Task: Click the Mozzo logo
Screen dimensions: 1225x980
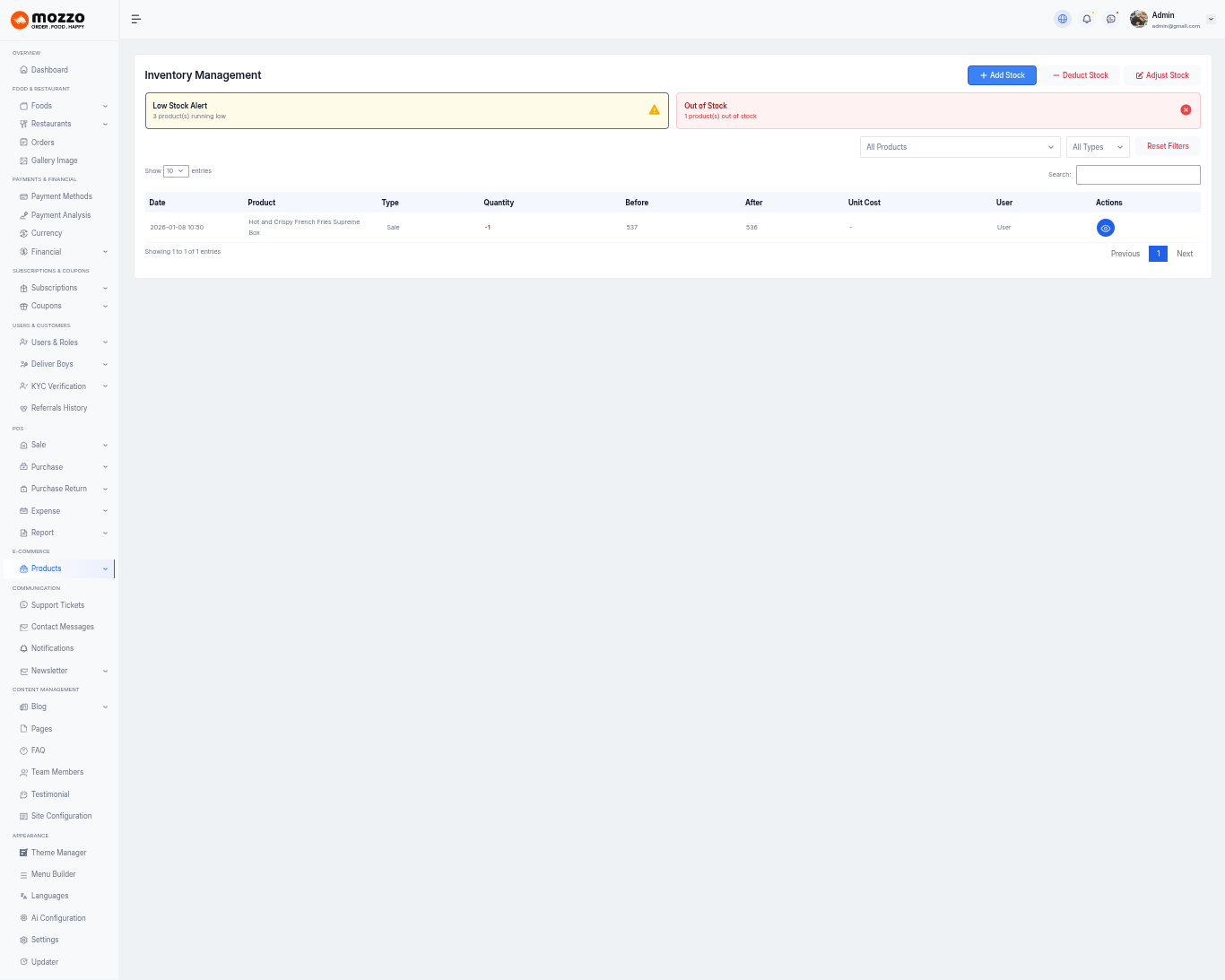Action: tap(48, 20)
